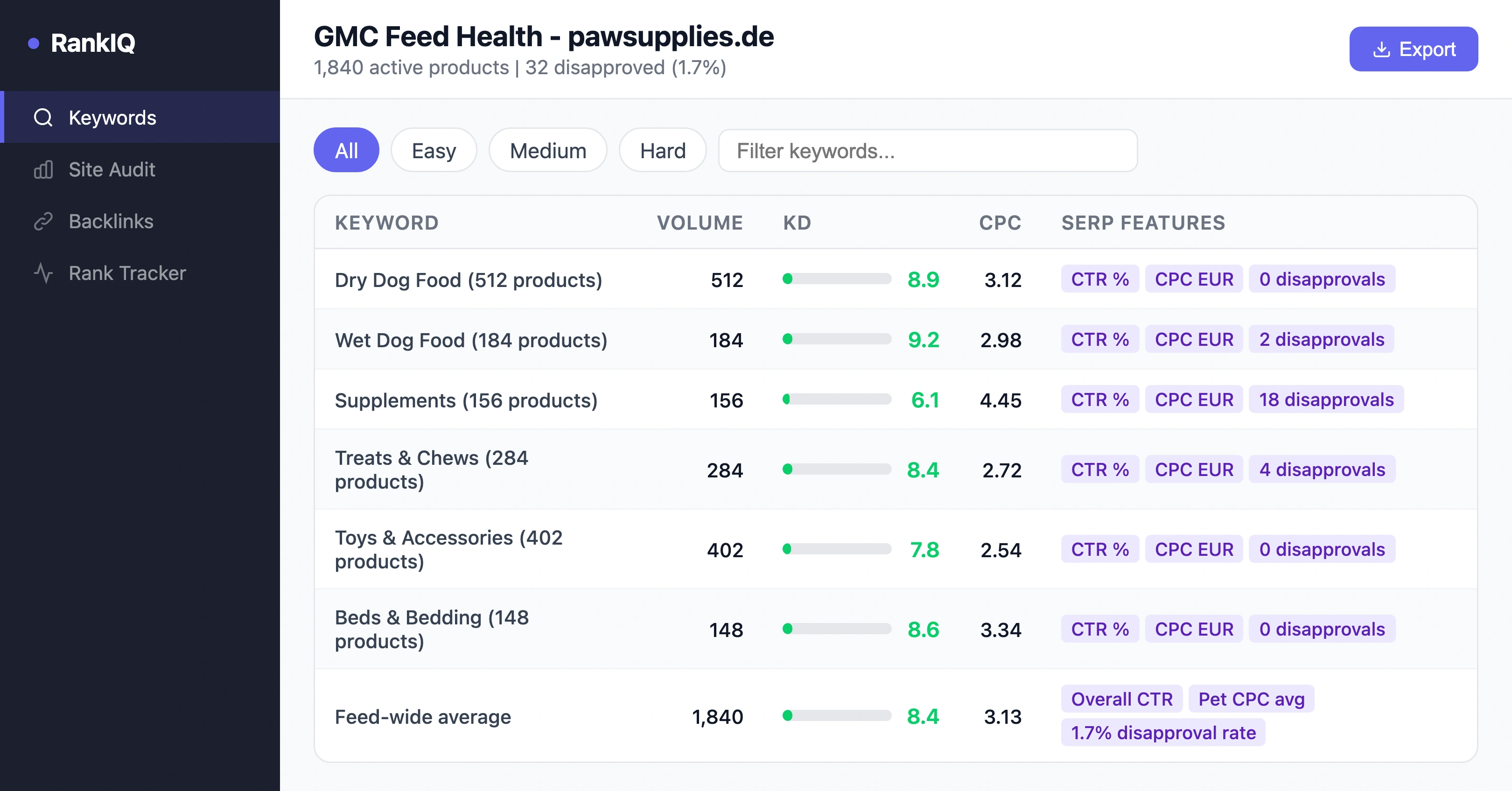
Task: Click the 1.7% disapproval rate badge
Action: coord(1163,732)
